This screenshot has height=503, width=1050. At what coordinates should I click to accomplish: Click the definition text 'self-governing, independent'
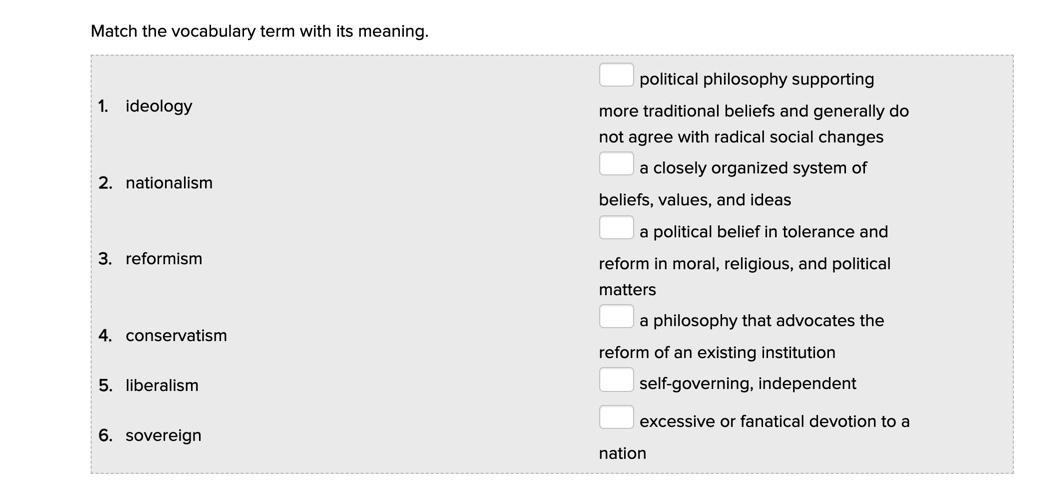click(x=747, y=384)
